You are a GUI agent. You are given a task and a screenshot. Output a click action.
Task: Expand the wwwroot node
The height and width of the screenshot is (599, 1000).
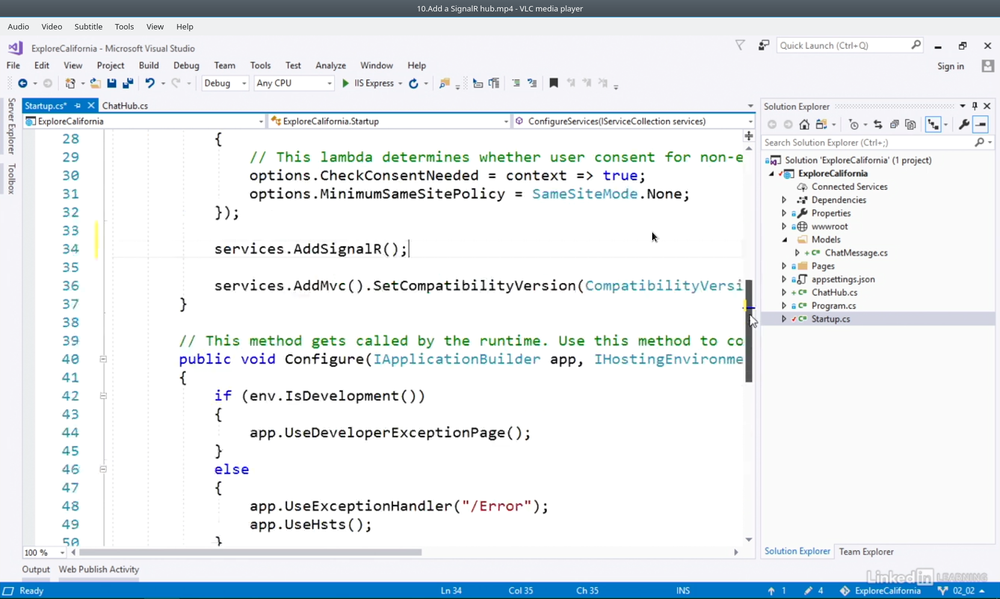pyautogui.click(x=784, y=226)
